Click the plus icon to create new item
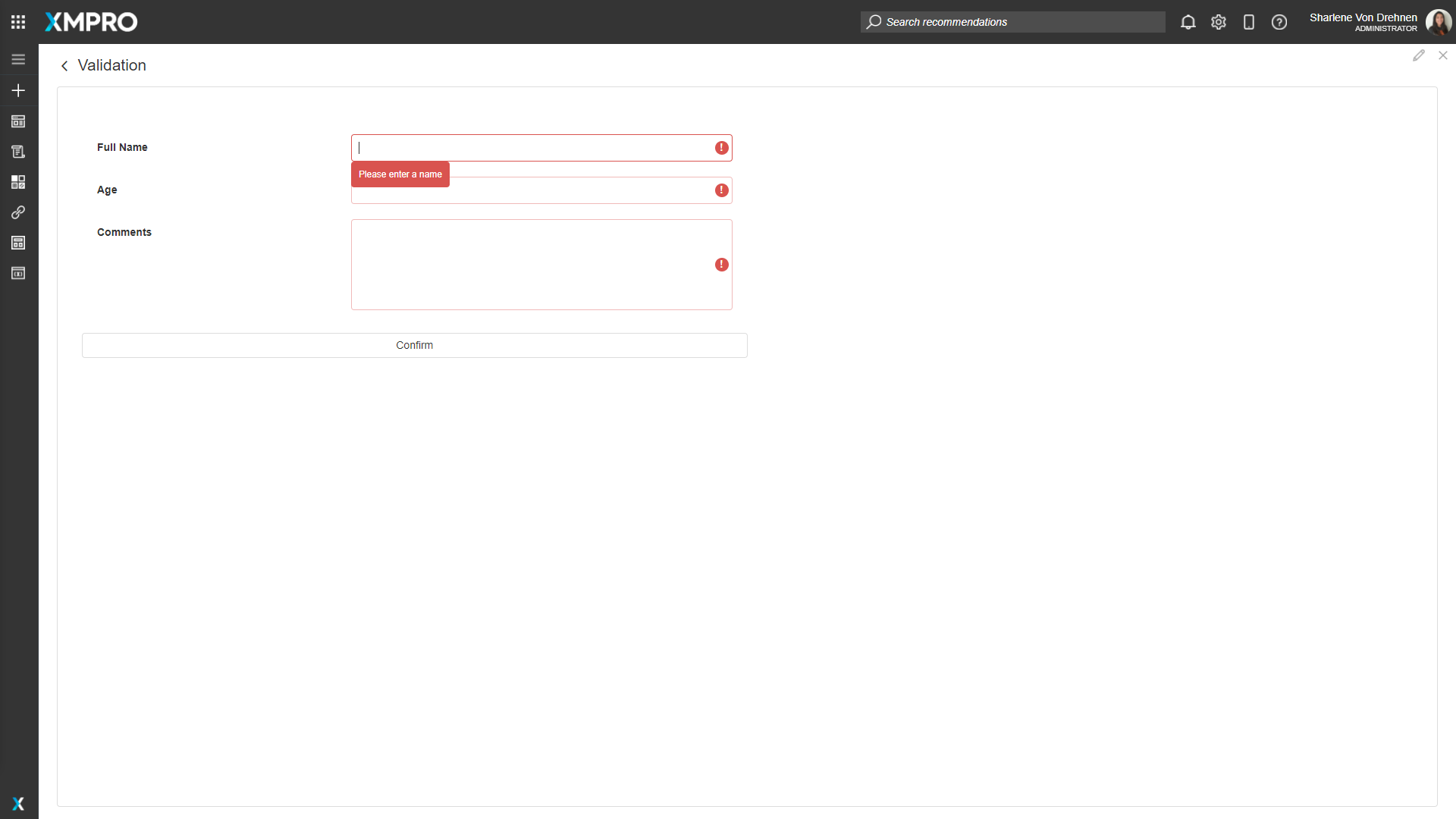The width and height of the screenshot is (1456, 819). pos(18,90)
